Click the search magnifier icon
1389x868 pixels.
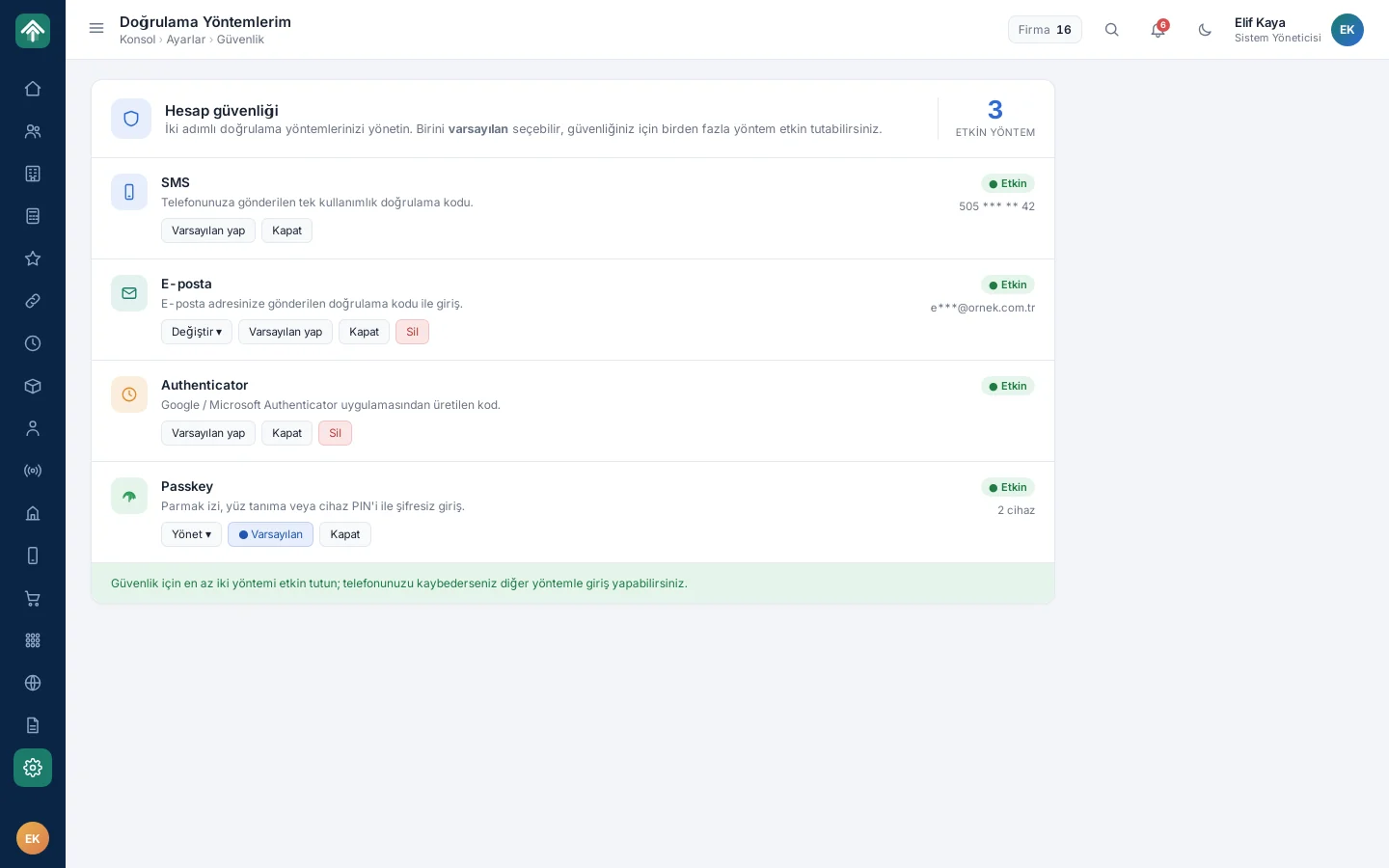[1112, 30]
